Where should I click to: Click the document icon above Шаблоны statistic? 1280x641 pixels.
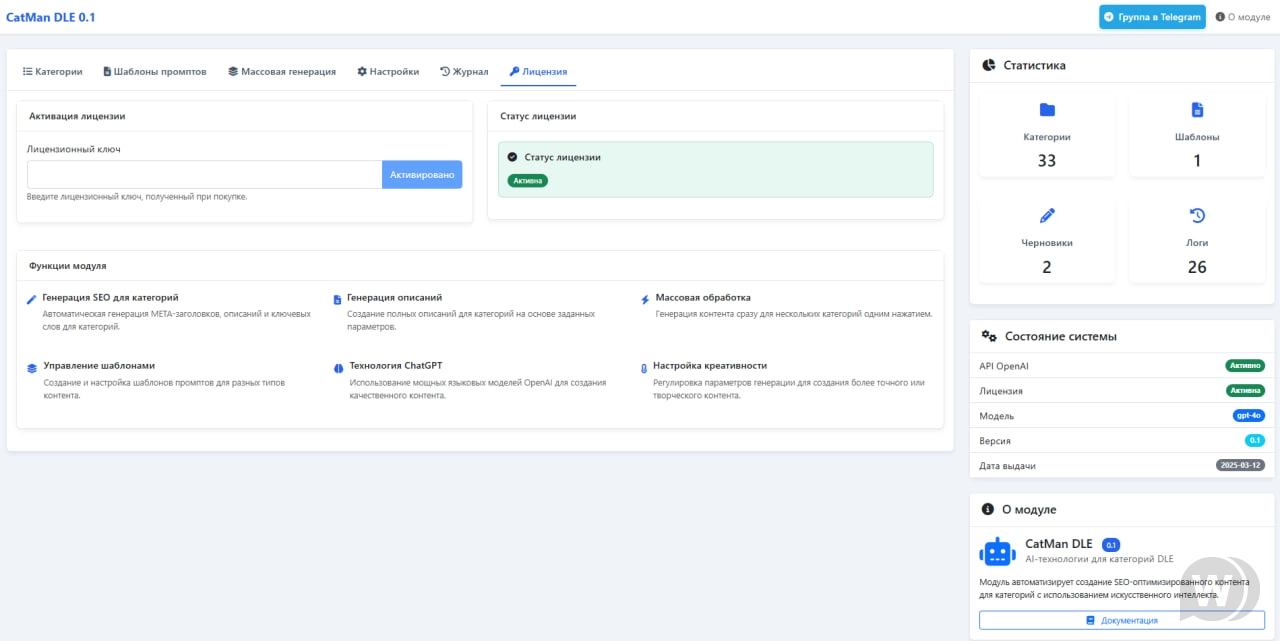[x=1197, y=110]
